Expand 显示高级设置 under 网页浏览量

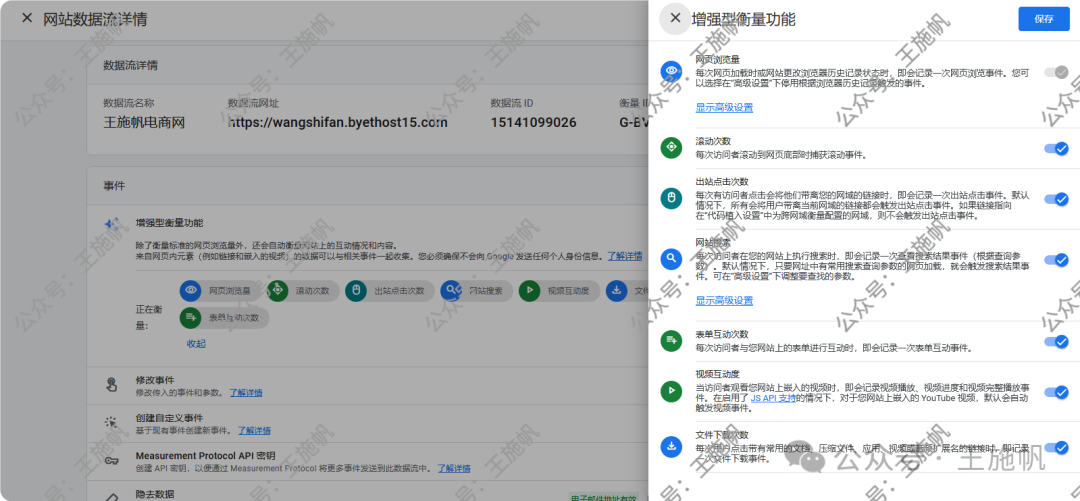724,108
